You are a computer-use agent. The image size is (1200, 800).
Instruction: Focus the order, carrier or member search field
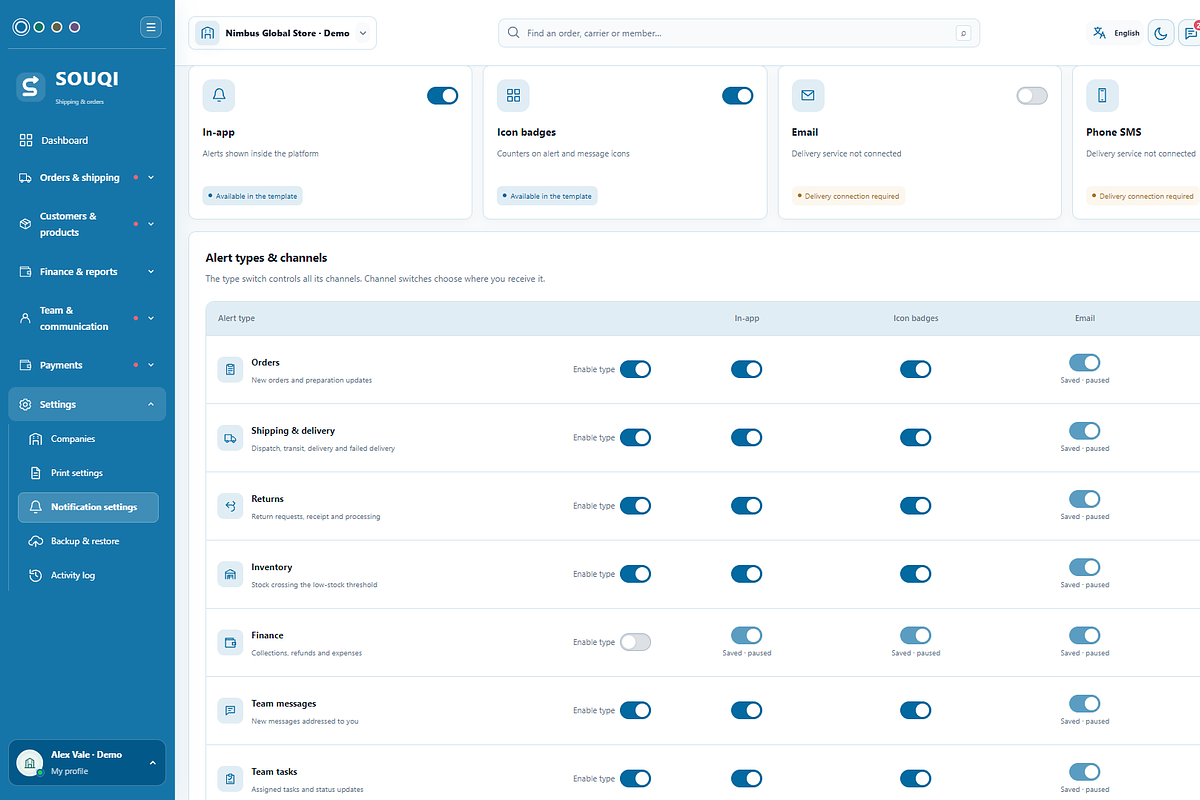click(739, 33)
